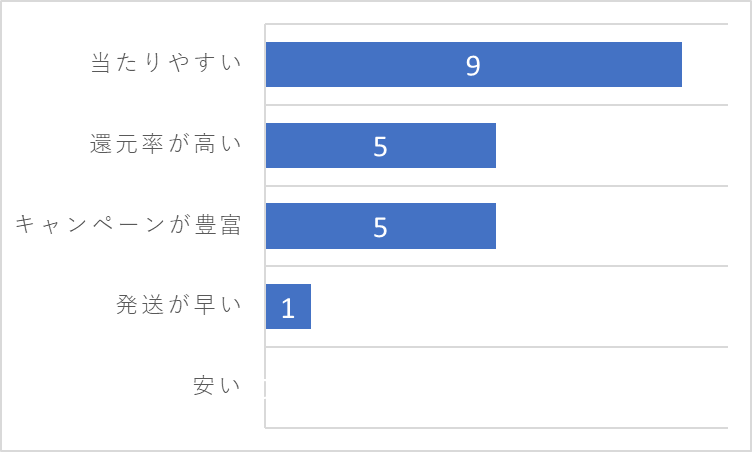Click gridline between 発送が早い and 安い rows
The width and height of the screenshot is (752, 452).
pos(496,346)
